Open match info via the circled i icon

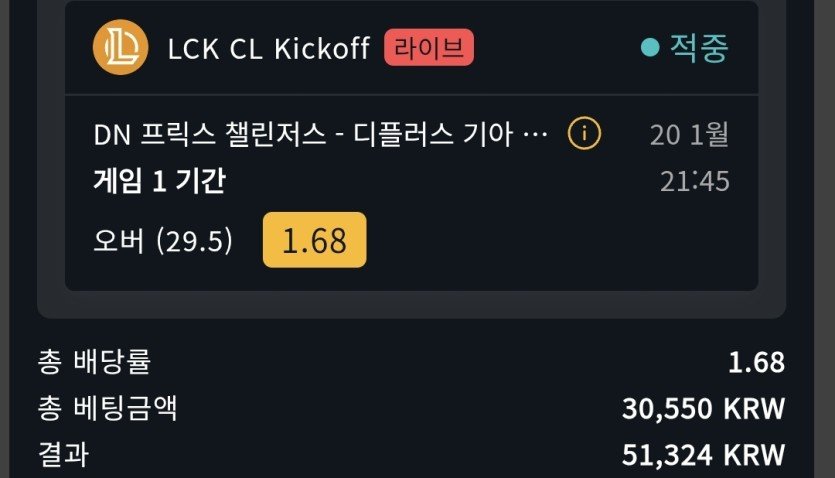coord(584,133)
